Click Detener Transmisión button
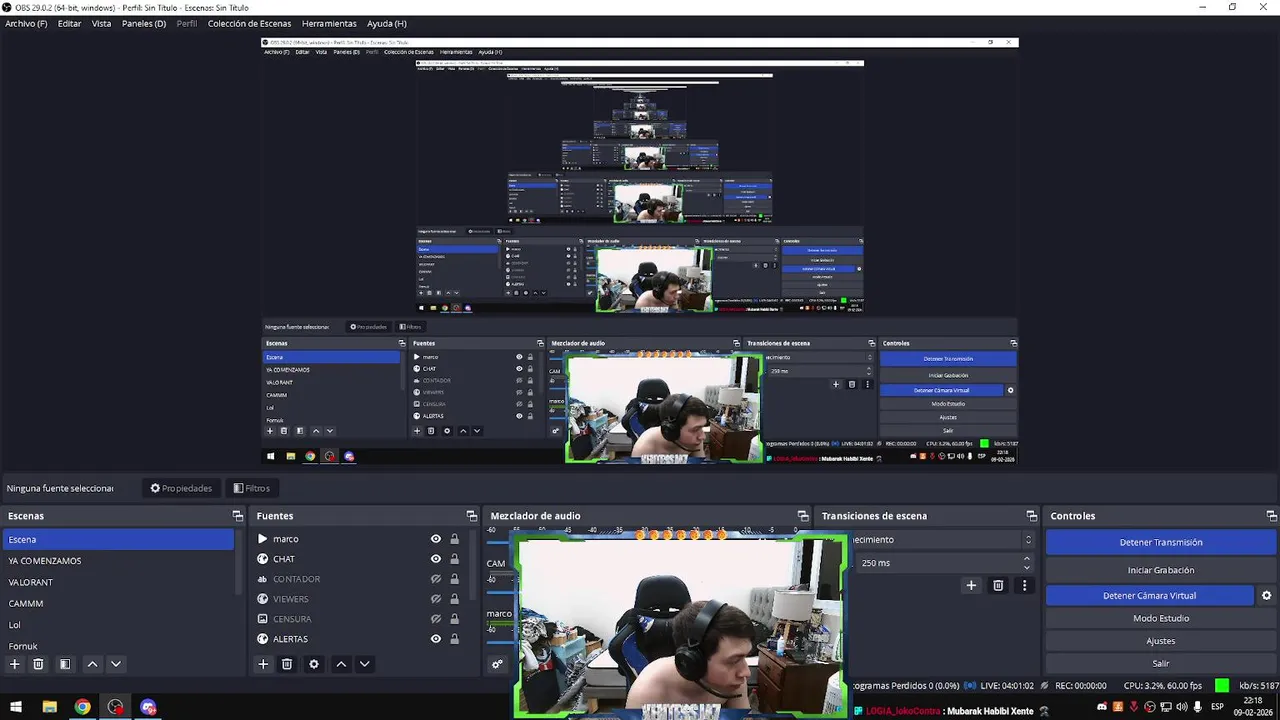 pyautogui.click(x=1161, y=542)
